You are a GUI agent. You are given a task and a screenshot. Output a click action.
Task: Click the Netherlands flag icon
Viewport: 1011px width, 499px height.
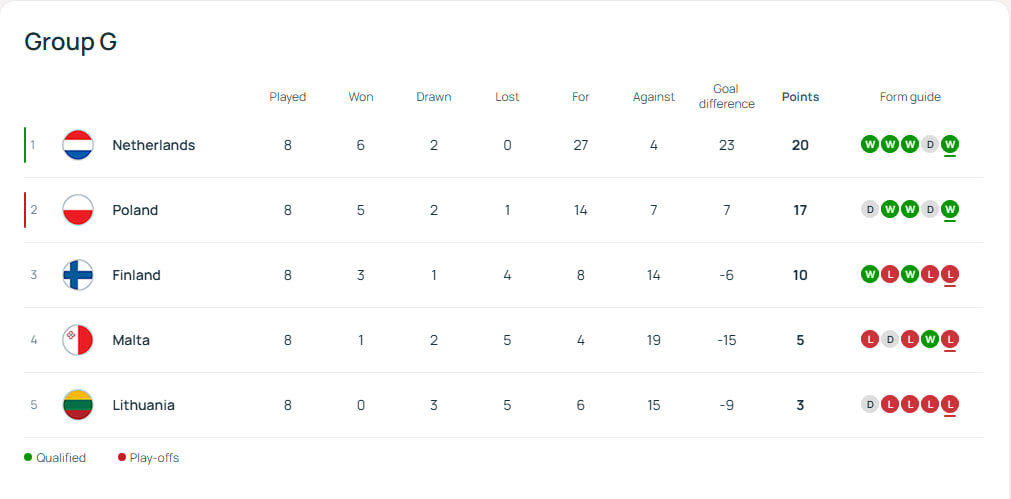[78, 145]
